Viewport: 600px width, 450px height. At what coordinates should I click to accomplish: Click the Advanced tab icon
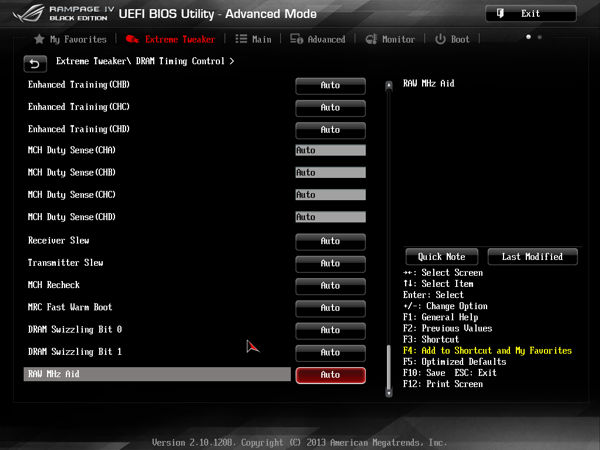(297, 39)
